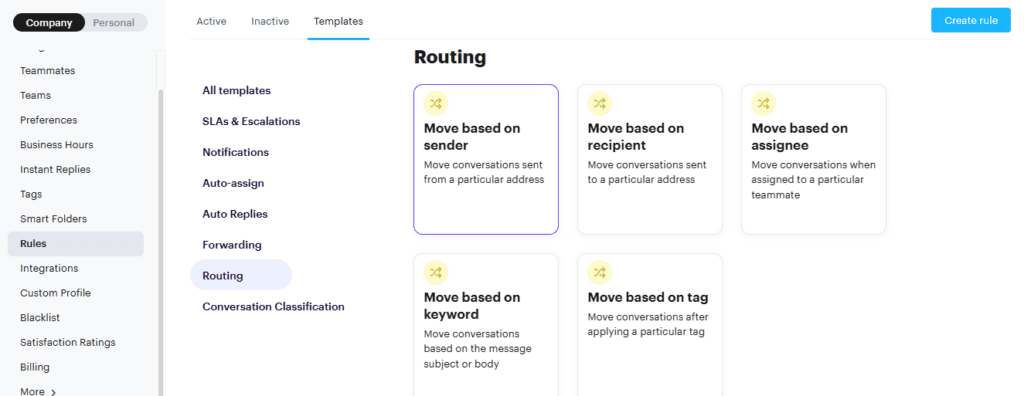Choose Move based on keyword template card
Viewport: 1024px width, 396px height.
pyautogui.click(x=486, y=325)
